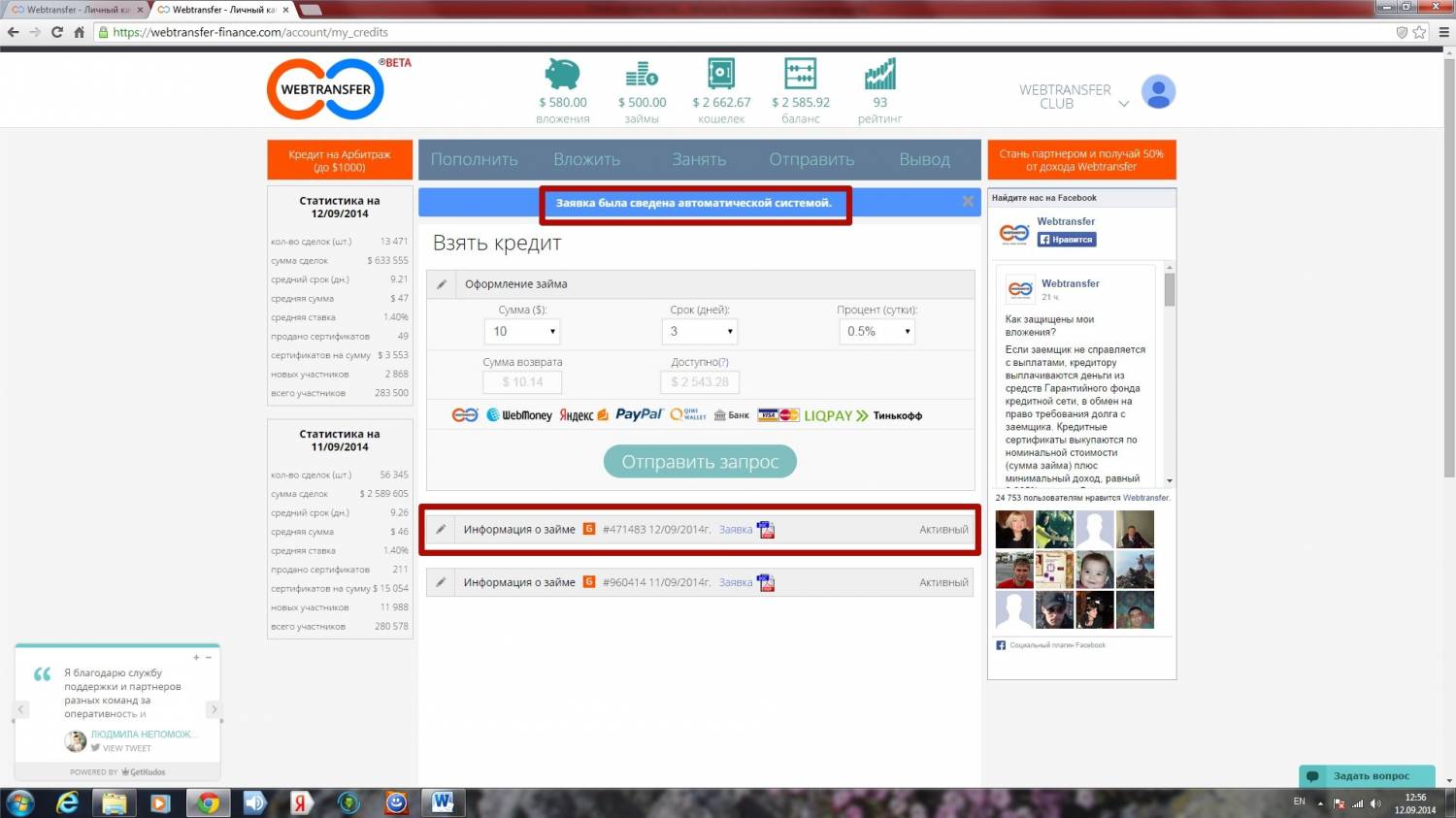
Task: Open the piggy bank вложения icon
Action: click(x=562, y=75)
